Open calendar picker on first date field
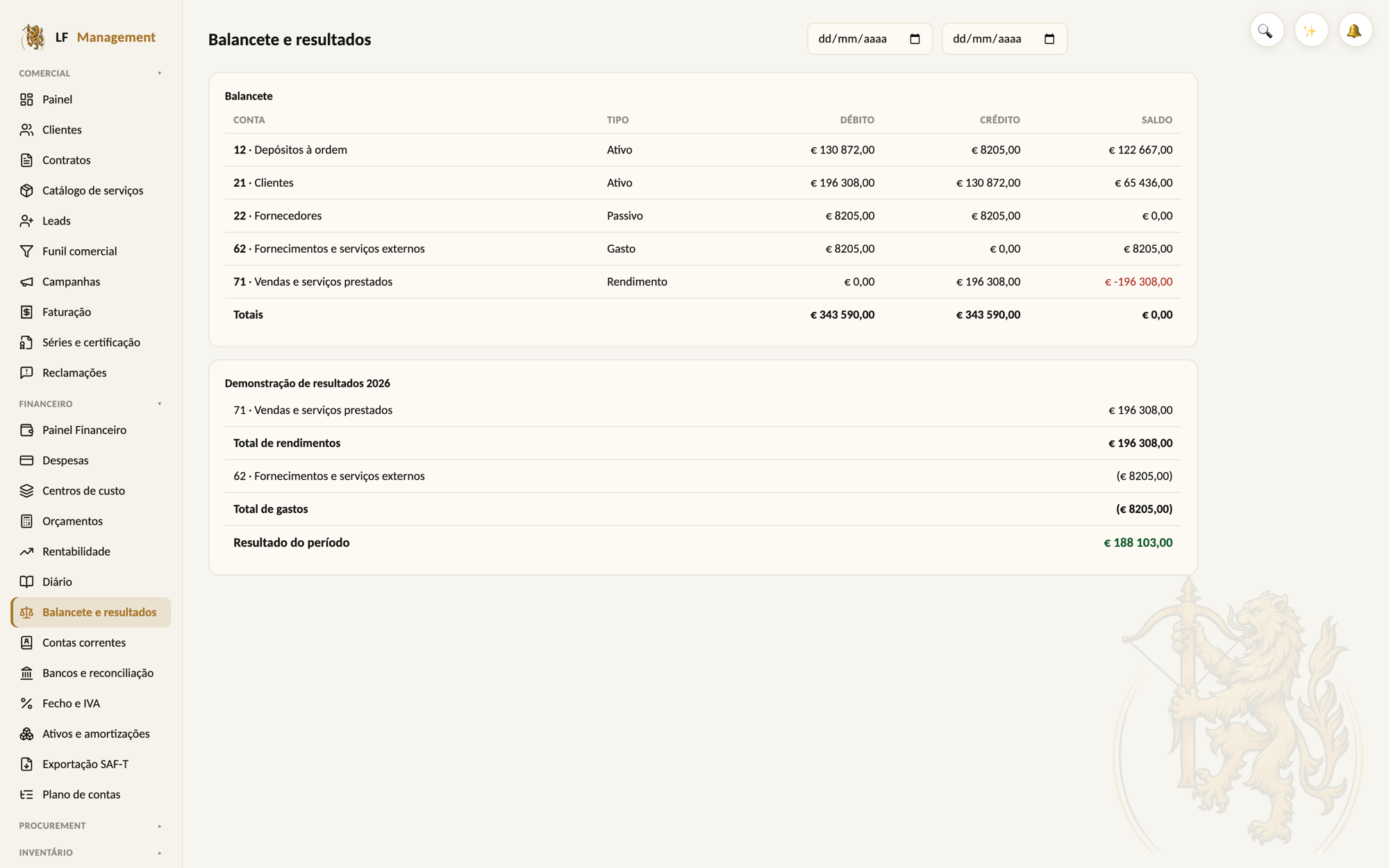 click(x=915, y=39)
